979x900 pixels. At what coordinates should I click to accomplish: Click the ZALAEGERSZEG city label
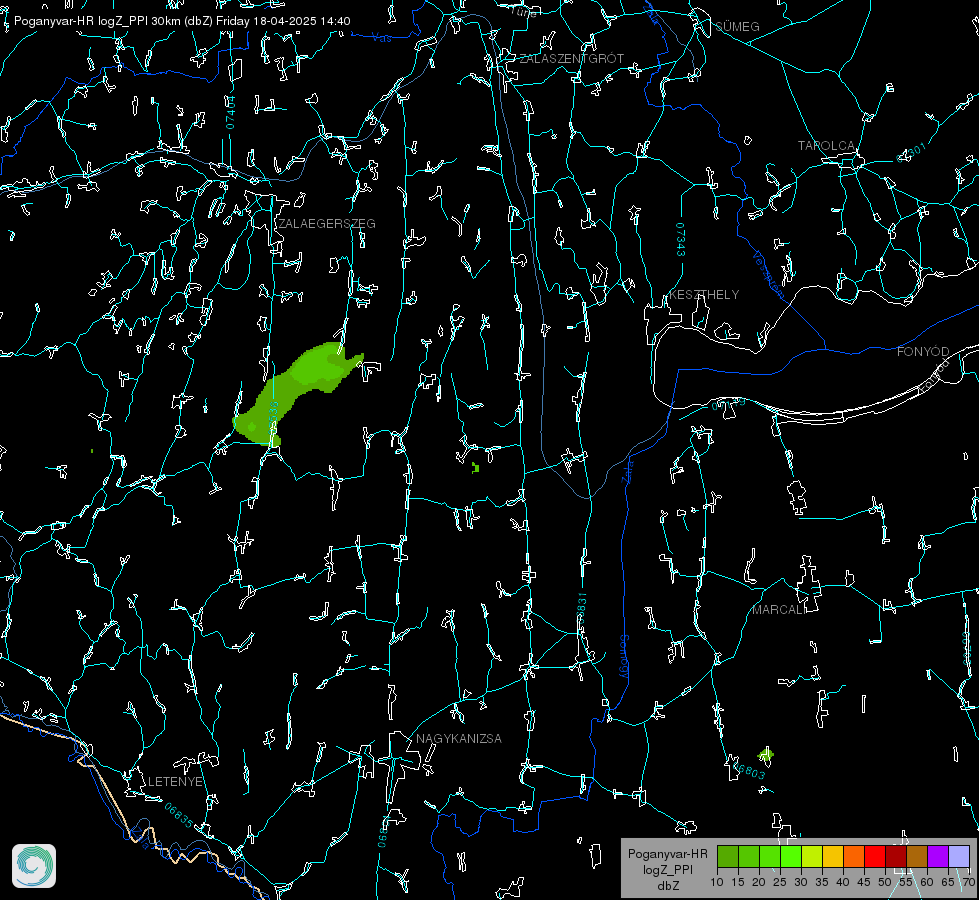click(327, 224)
